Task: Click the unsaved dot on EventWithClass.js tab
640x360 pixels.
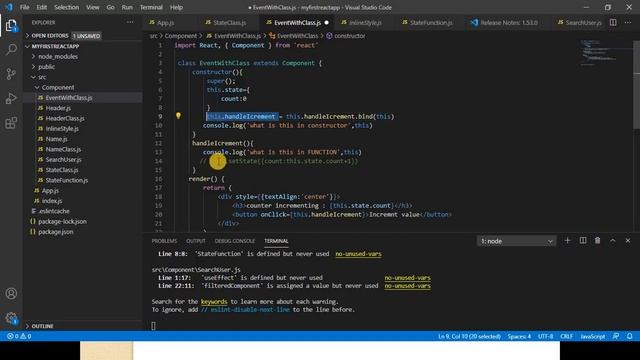Action: (x=327, y=23)
